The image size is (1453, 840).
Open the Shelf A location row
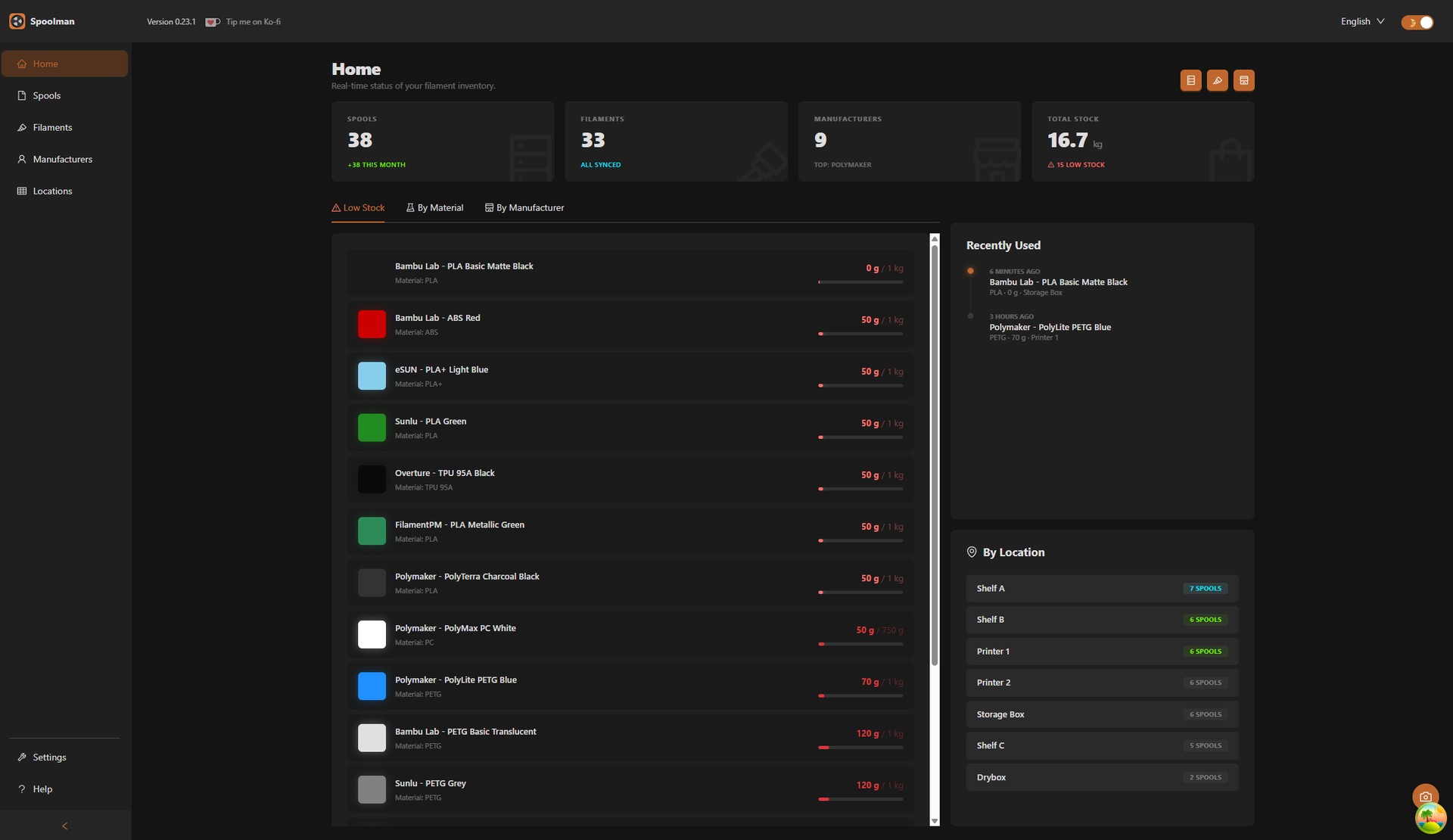click(x=1102, y=588)
